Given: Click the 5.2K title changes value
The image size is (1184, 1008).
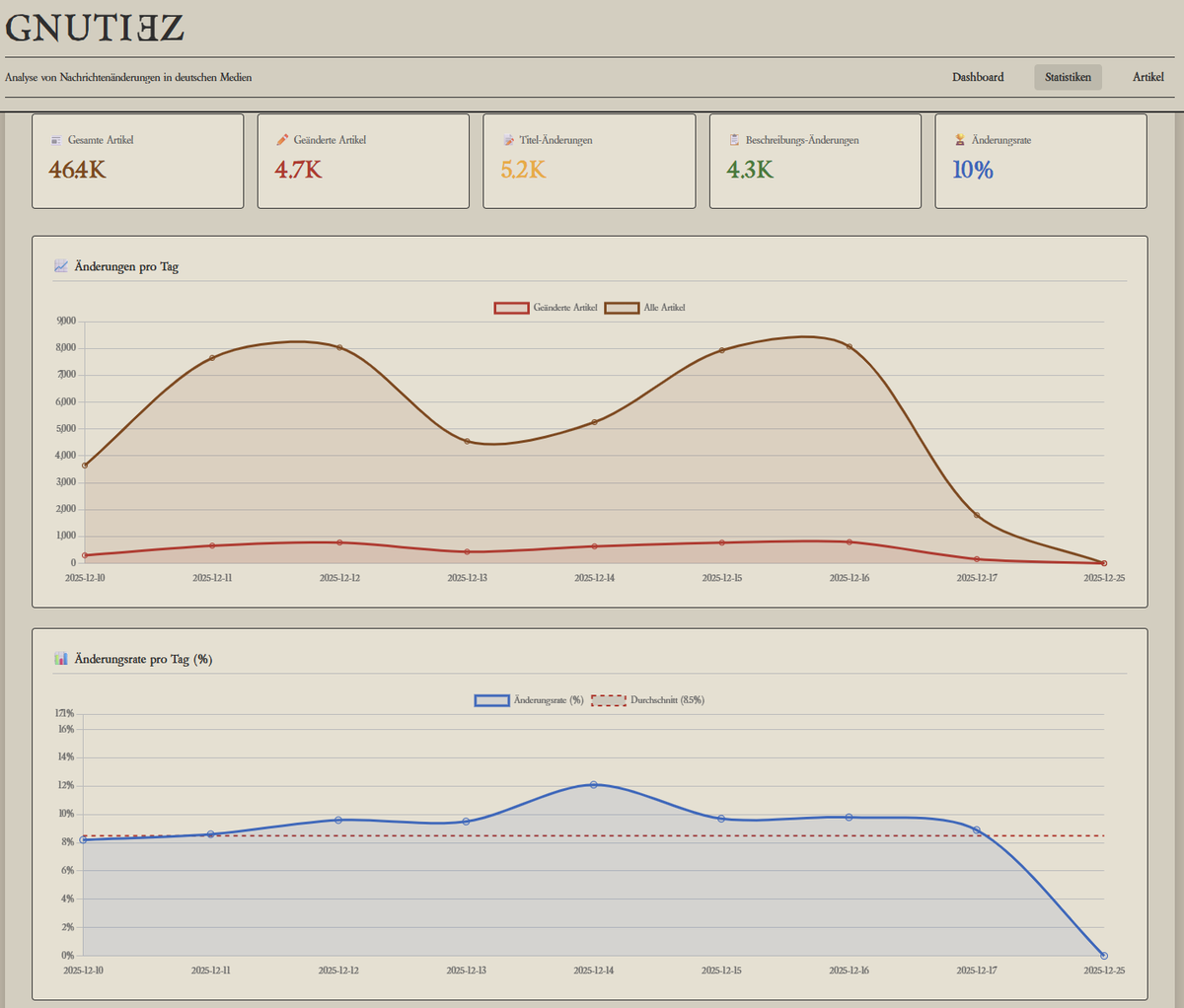Looking at the screenshot, I should 523,170.
